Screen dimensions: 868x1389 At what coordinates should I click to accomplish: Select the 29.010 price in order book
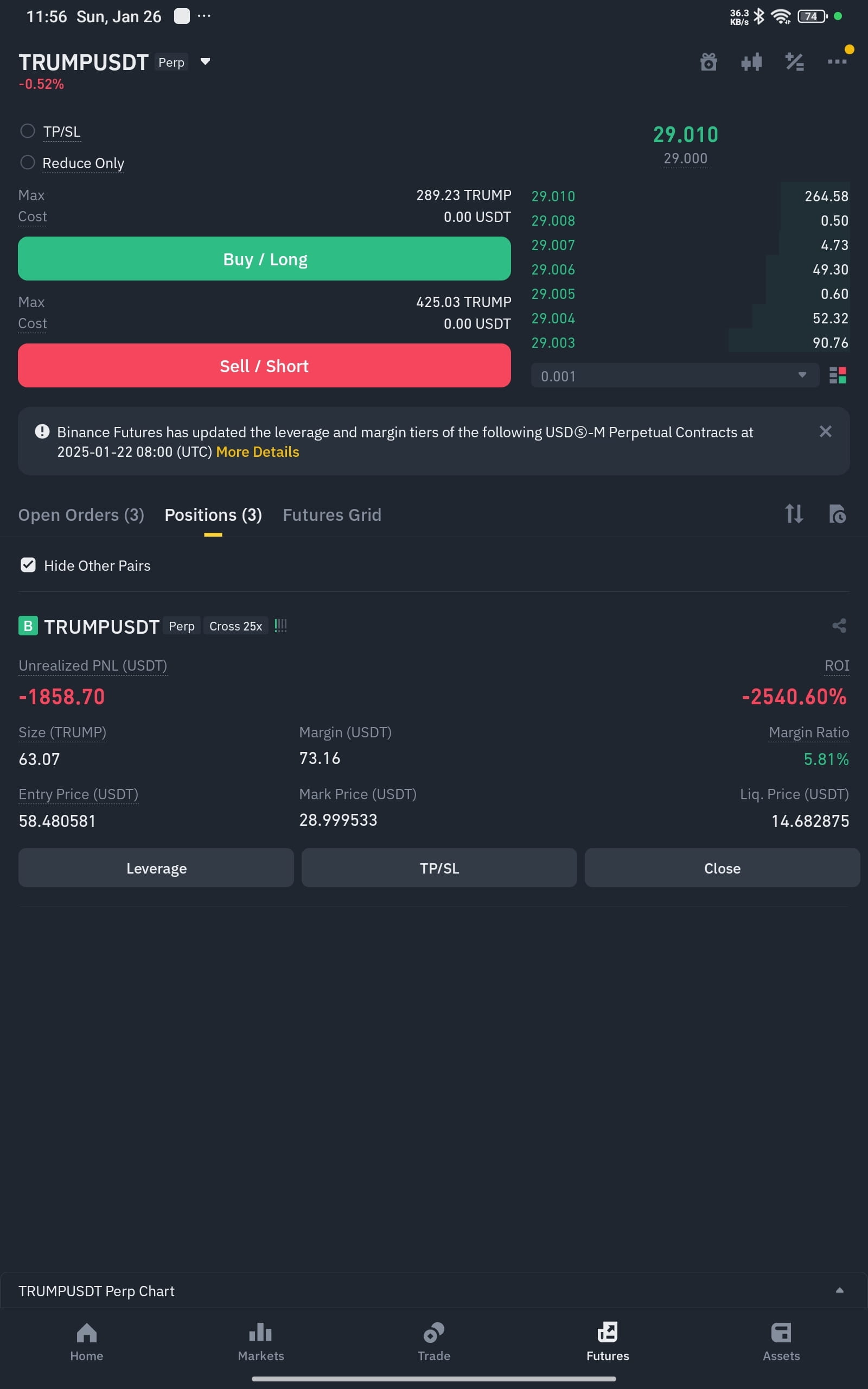tap(553, 196)
